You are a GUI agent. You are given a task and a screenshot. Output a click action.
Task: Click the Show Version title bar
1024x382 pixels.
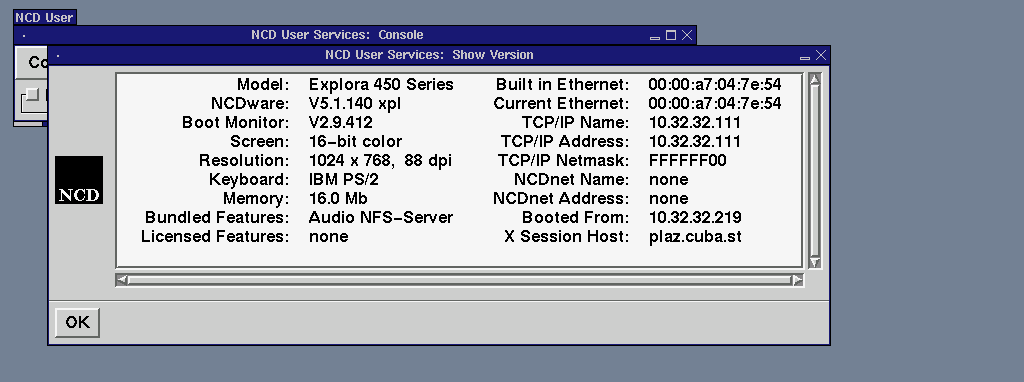click(x=429, y=56)
